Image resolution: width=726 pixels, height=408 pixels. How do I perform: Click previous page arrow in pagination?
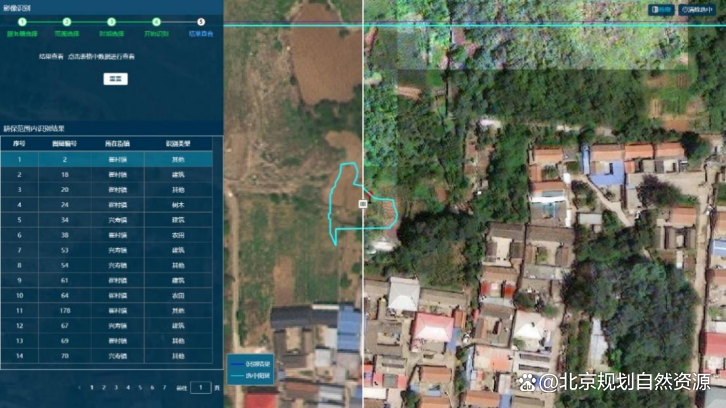[x=78, y=387]
